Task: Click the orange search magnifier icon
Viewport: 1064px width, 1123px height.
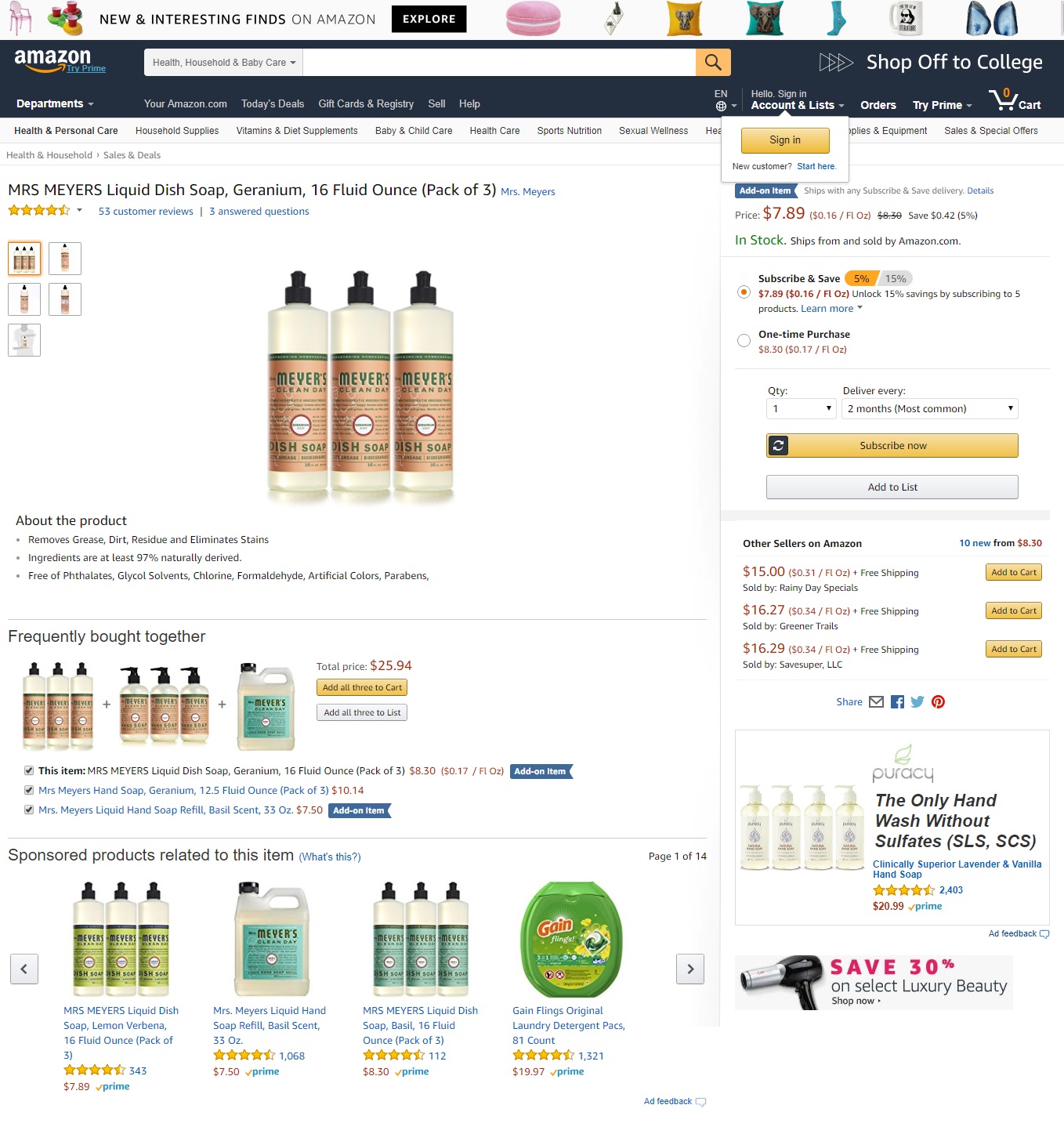Action: (713, 62)
